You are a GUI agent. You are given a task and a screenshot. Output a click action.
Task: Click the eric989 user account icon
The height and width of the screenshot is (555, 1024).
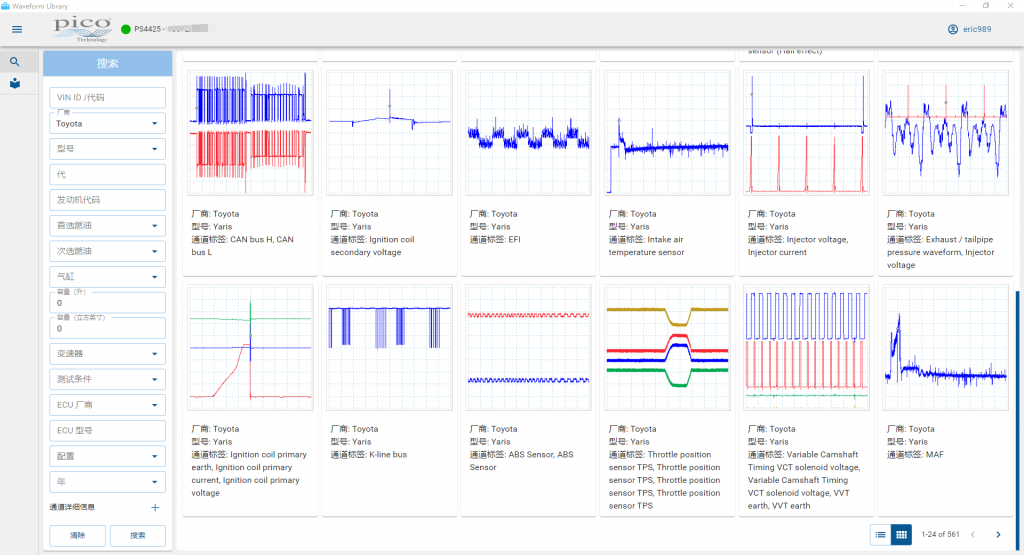coord(953,29)
